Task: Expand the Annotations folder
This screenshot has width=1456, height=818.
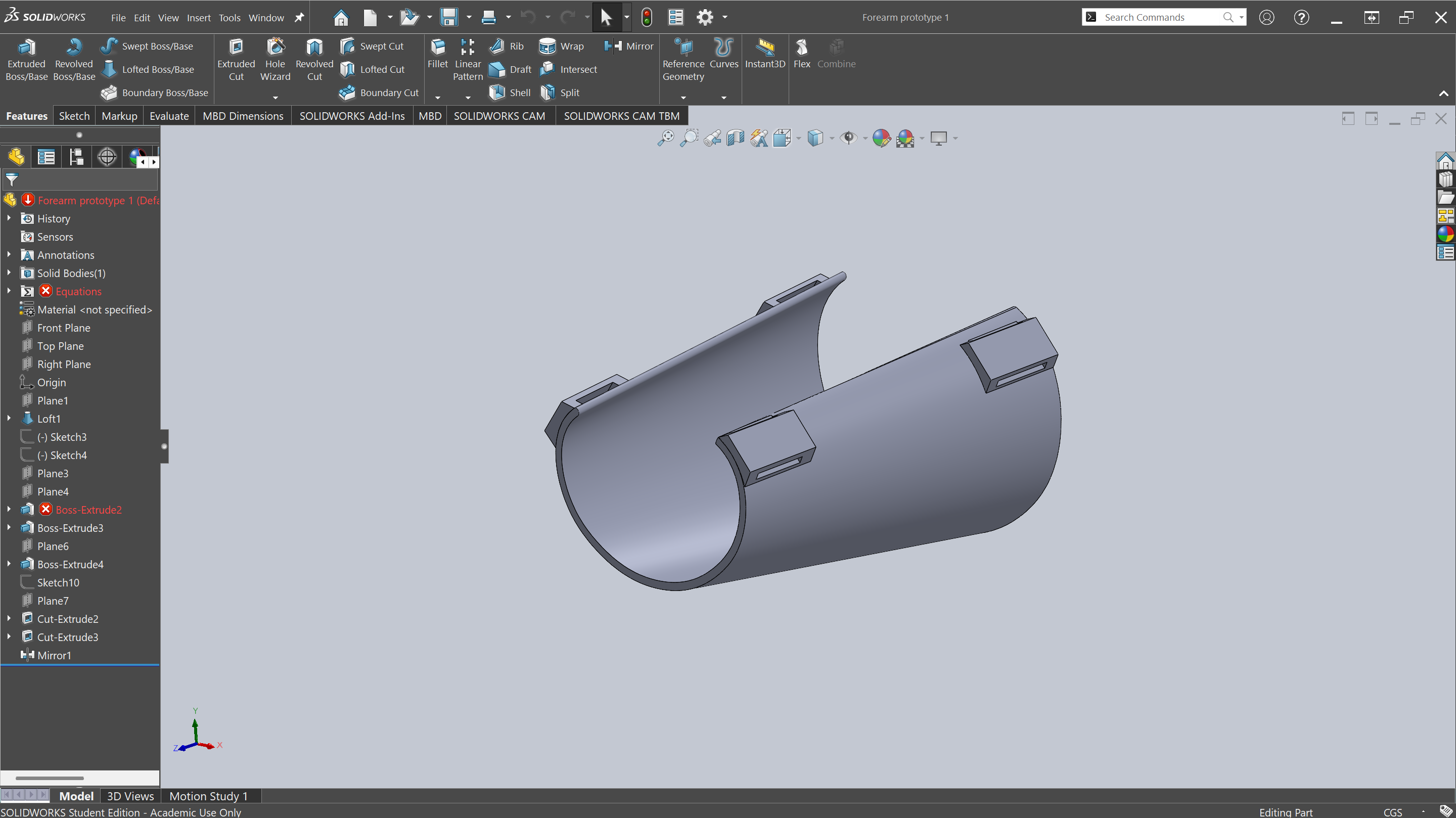Action: click(x=9, y=254)
